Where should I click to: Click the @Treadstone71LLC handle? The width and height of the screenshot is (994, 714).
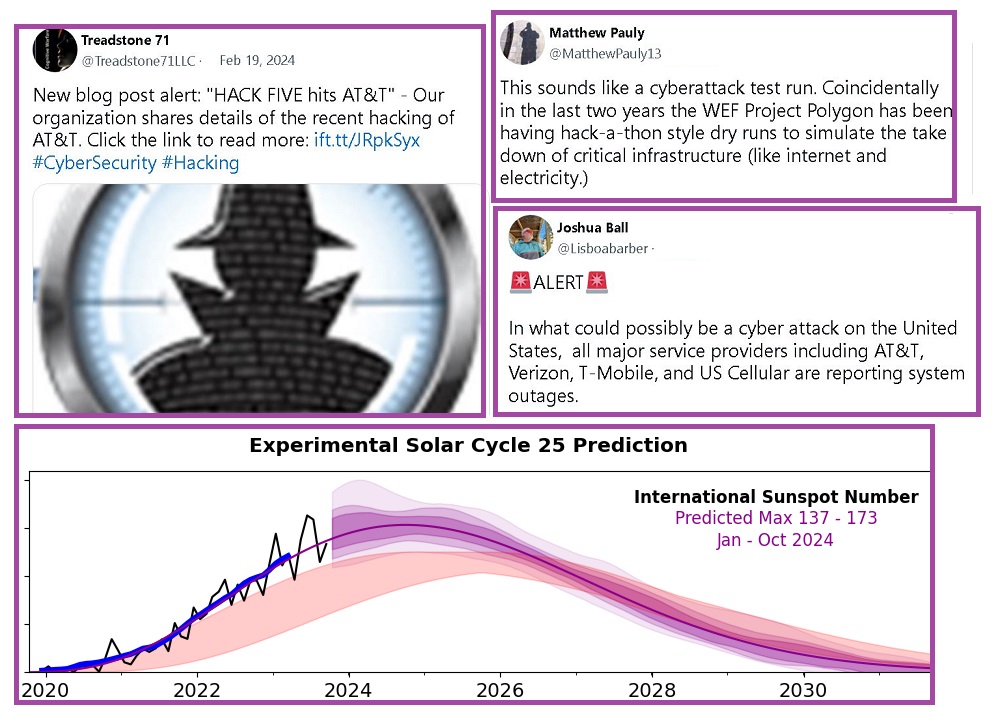(x=137, y=61)
